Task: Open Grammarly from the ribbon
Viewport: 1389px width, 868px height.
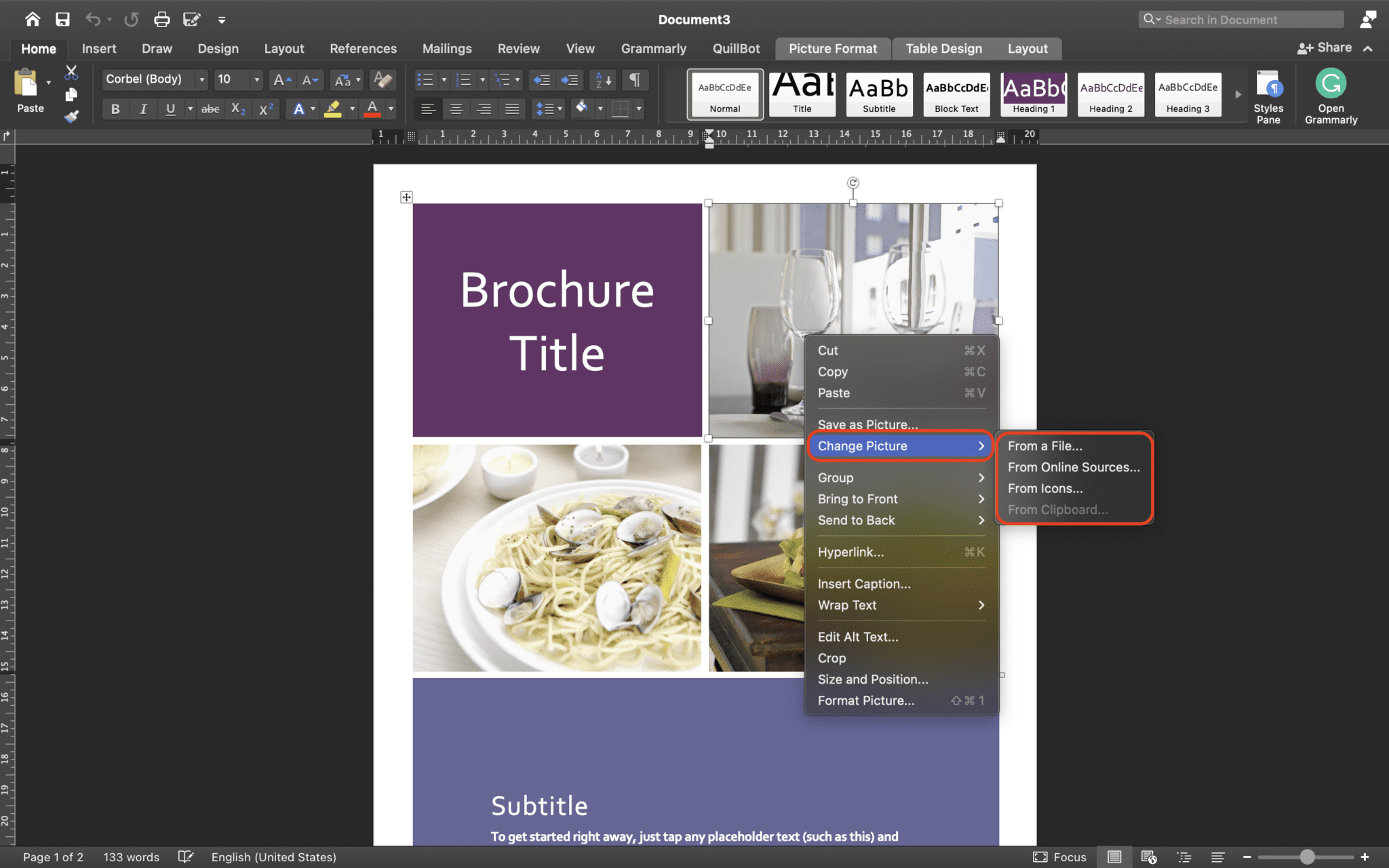Action: tap(1329, 94)
